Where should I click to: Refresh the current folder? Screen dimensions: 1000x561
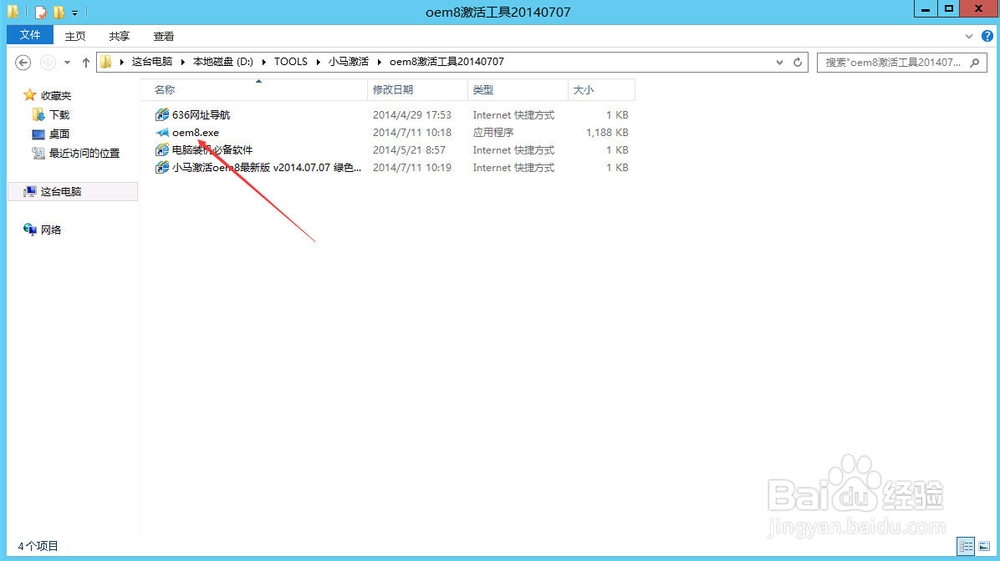(x=797, y=62)
